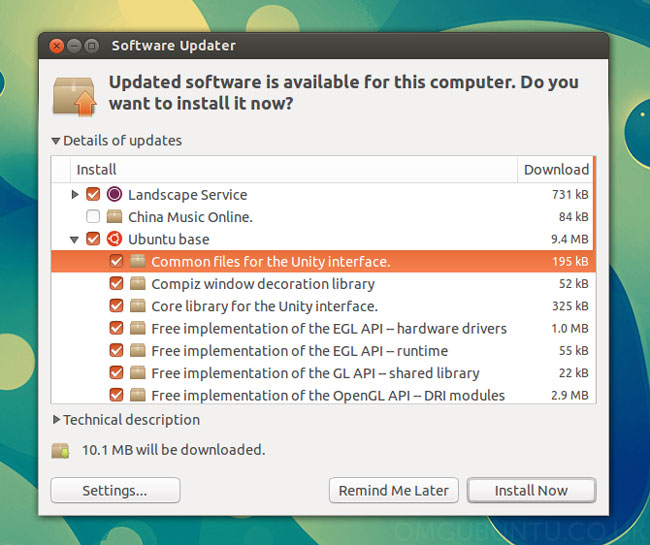
Task: Click the Install column header
Action: pyautogui.click(x=97, y=169)
